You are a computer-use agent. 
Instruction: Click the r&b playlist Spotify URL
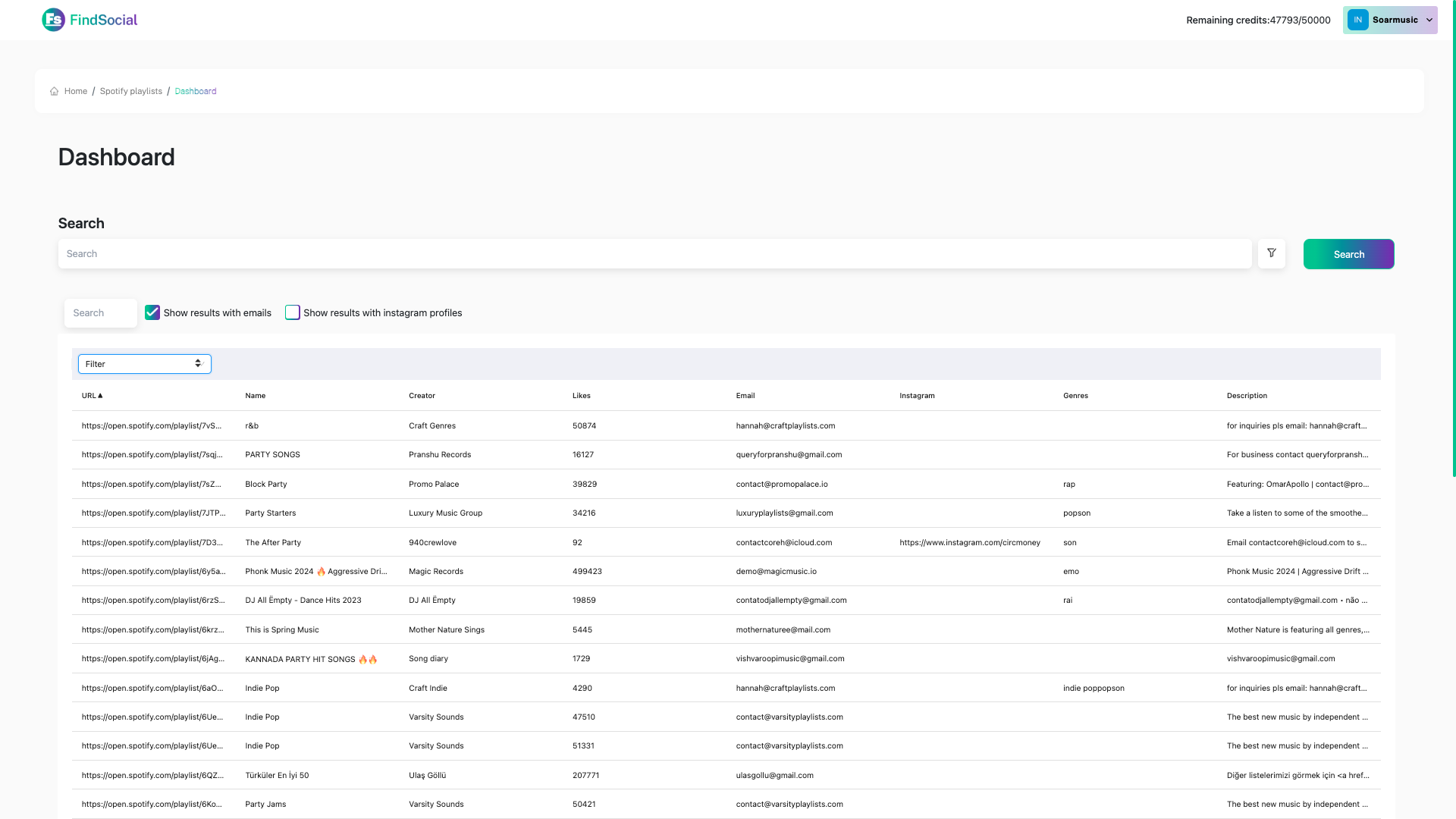(x=152, y=426)
